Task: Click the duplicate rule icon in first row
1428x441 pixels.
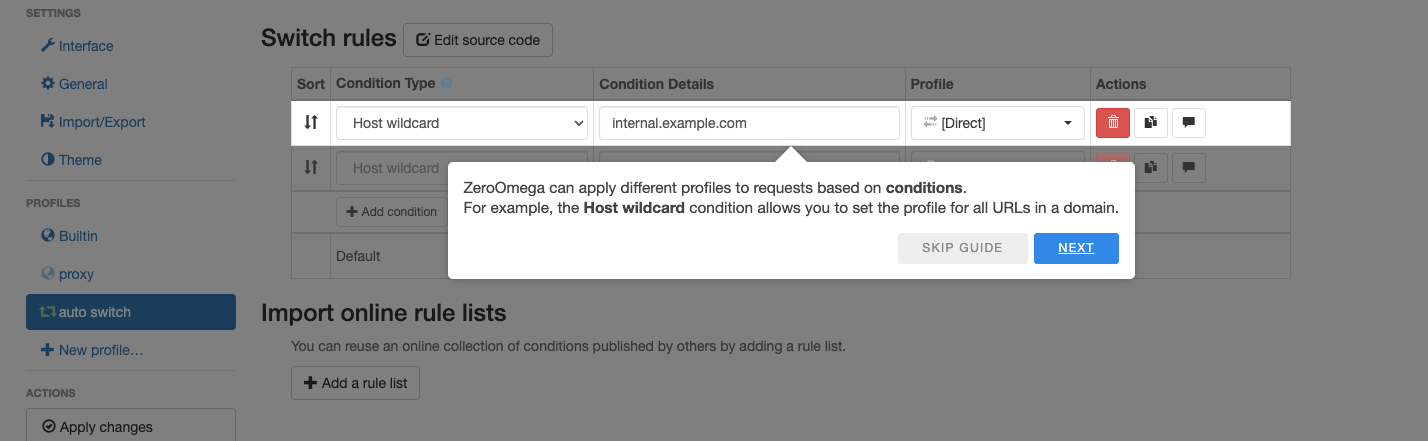Action: point(1151,123)
